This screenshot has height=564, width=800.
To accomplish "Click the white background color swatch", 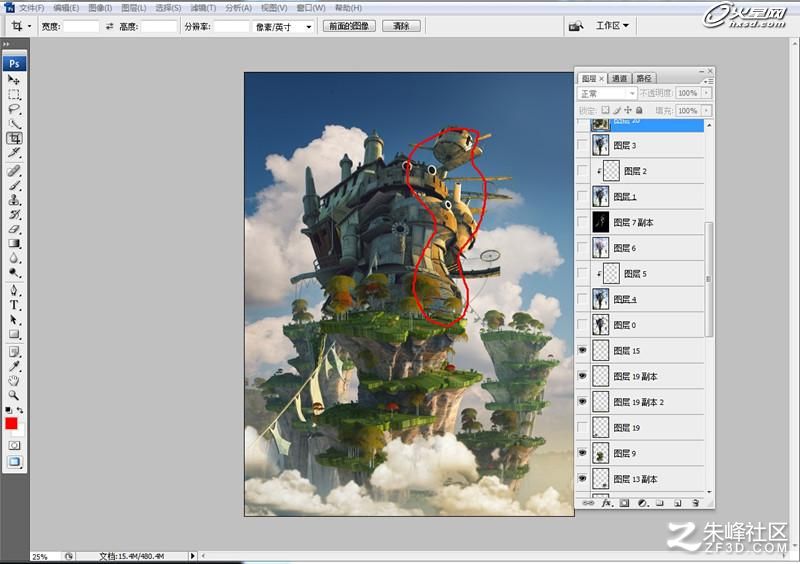I will (x=20, y=432).
